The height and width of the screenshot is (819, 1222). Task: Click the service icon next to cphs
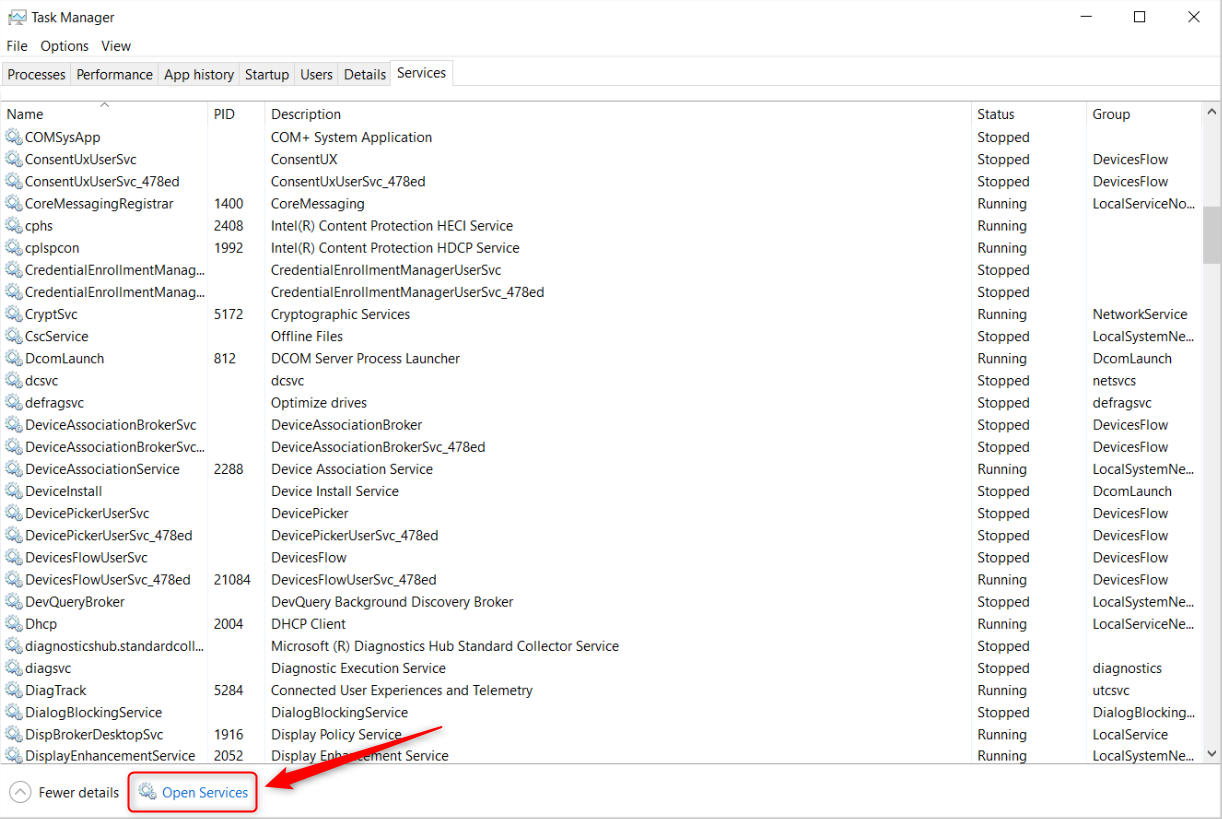pos(14,225)
